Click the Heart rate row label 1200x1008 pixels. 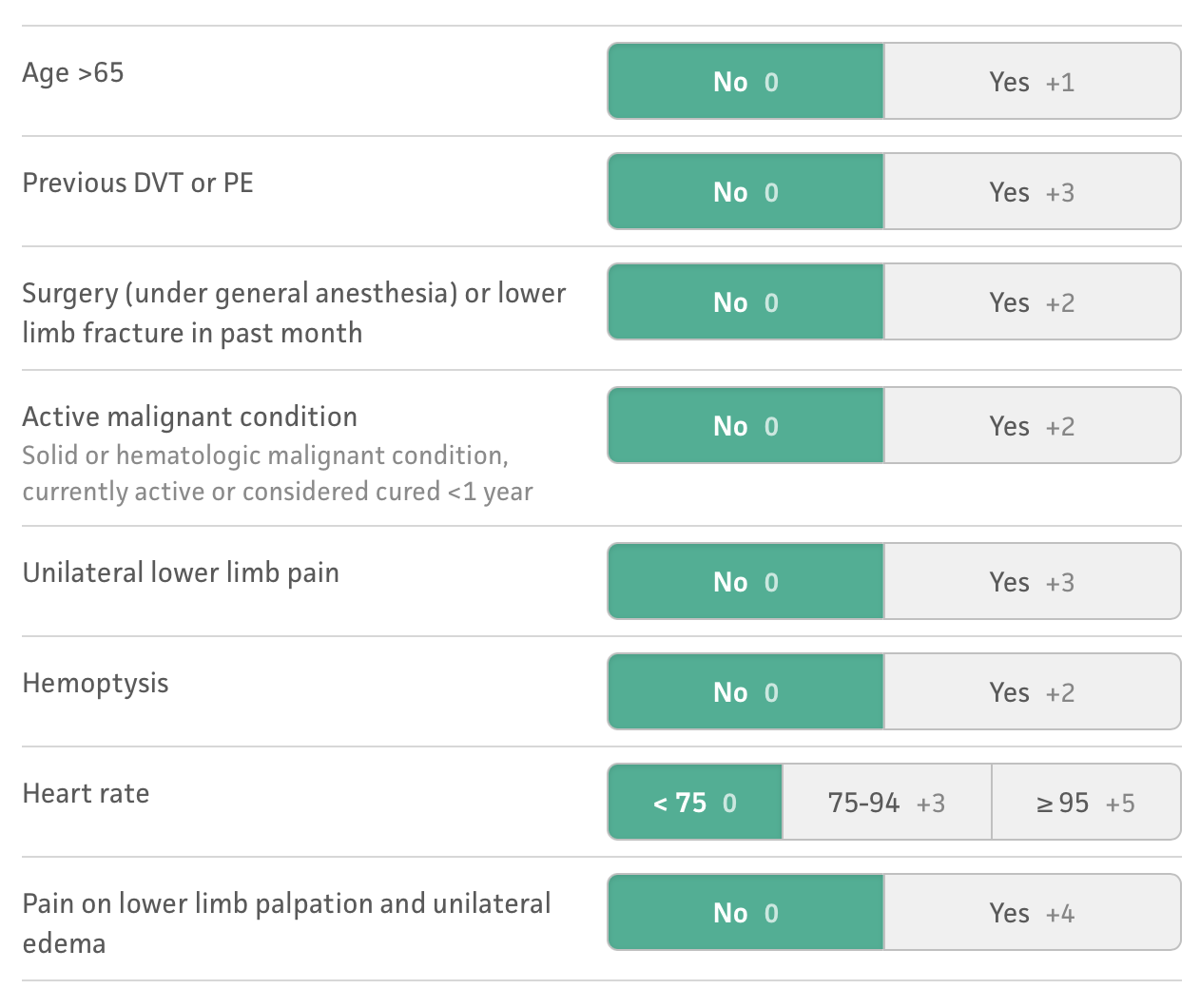86,793
